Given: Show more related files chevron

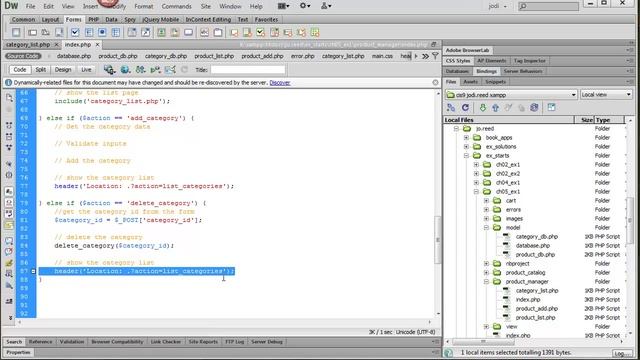Looking at the screenshot, I should click(425, 56).
